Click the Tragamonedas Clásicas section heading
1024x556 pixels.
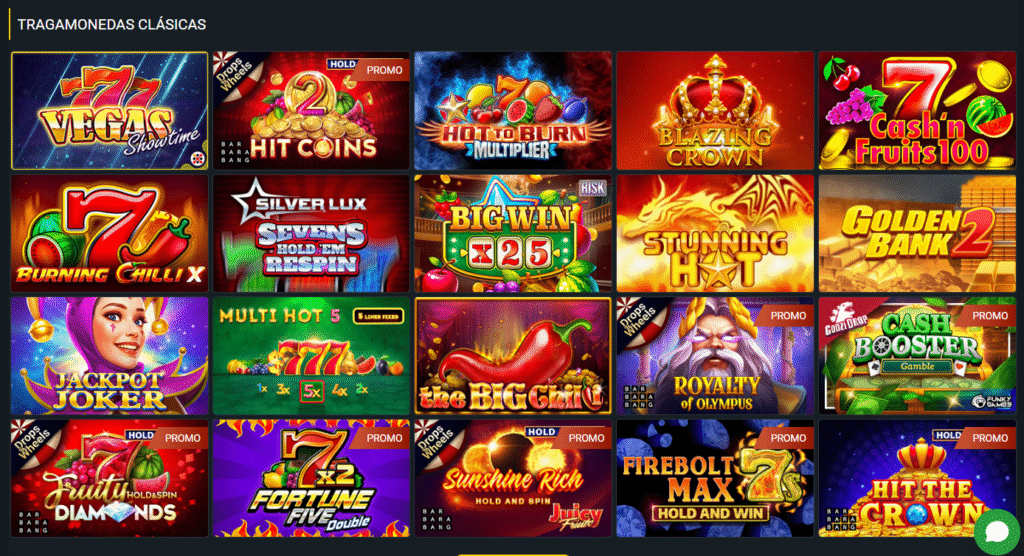112,25
